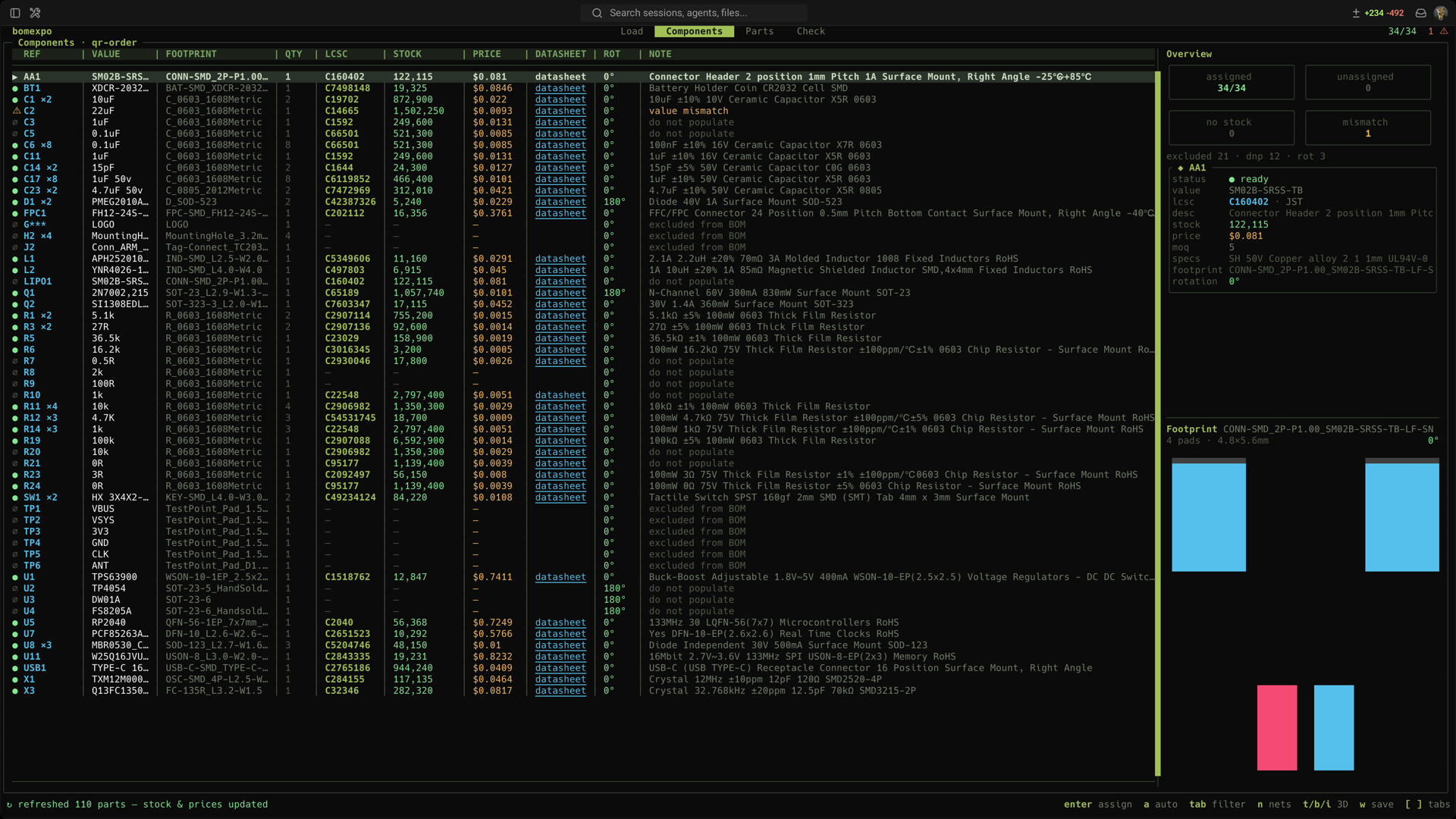Open the BT1 datasheet link
This screenshot has height=819, width=1456.
coord(560,88)
